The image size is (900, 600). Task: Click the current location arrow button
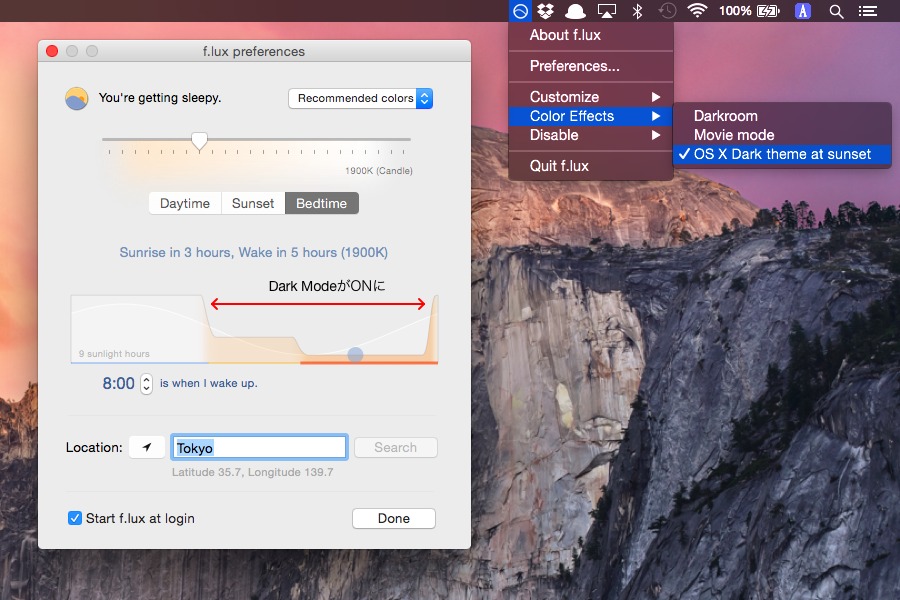(x=147, y=447)
